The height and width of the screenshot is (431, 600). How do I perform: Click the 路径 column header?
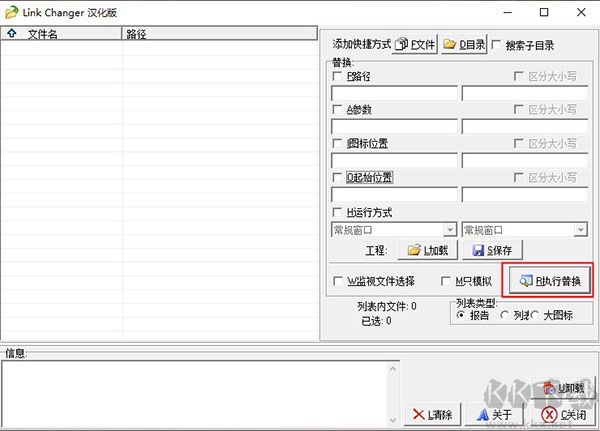(220, 34)
